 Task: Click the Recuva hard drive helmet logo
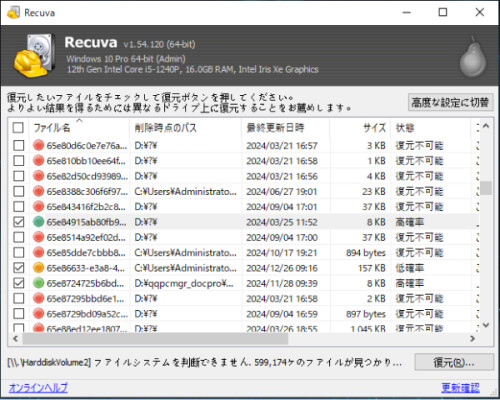(35, 55)
